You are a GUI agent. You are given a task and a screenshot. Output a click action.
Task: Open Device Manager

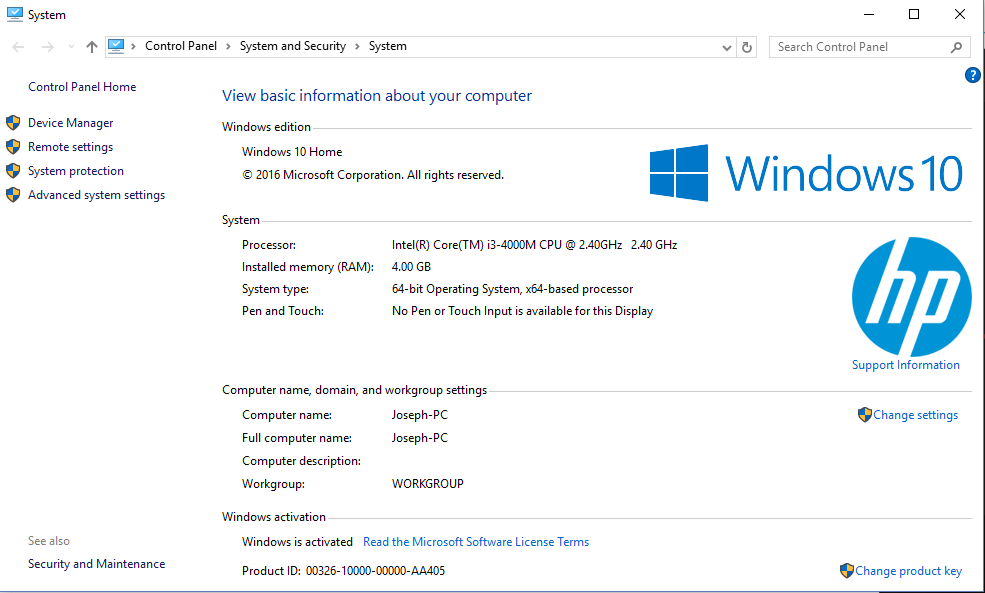(70, 123)
